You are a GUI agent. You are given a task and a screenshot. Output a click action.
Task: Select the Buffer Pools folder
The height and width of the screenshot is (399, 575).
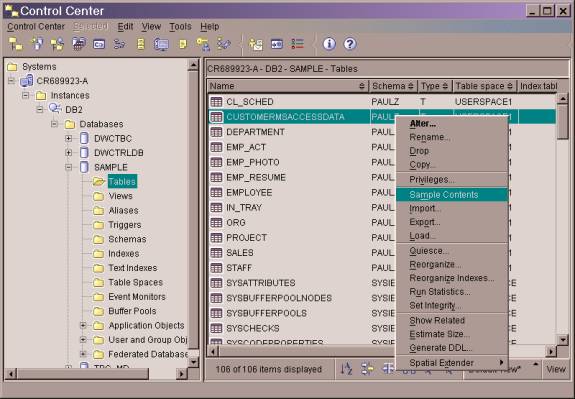[132, 311]
